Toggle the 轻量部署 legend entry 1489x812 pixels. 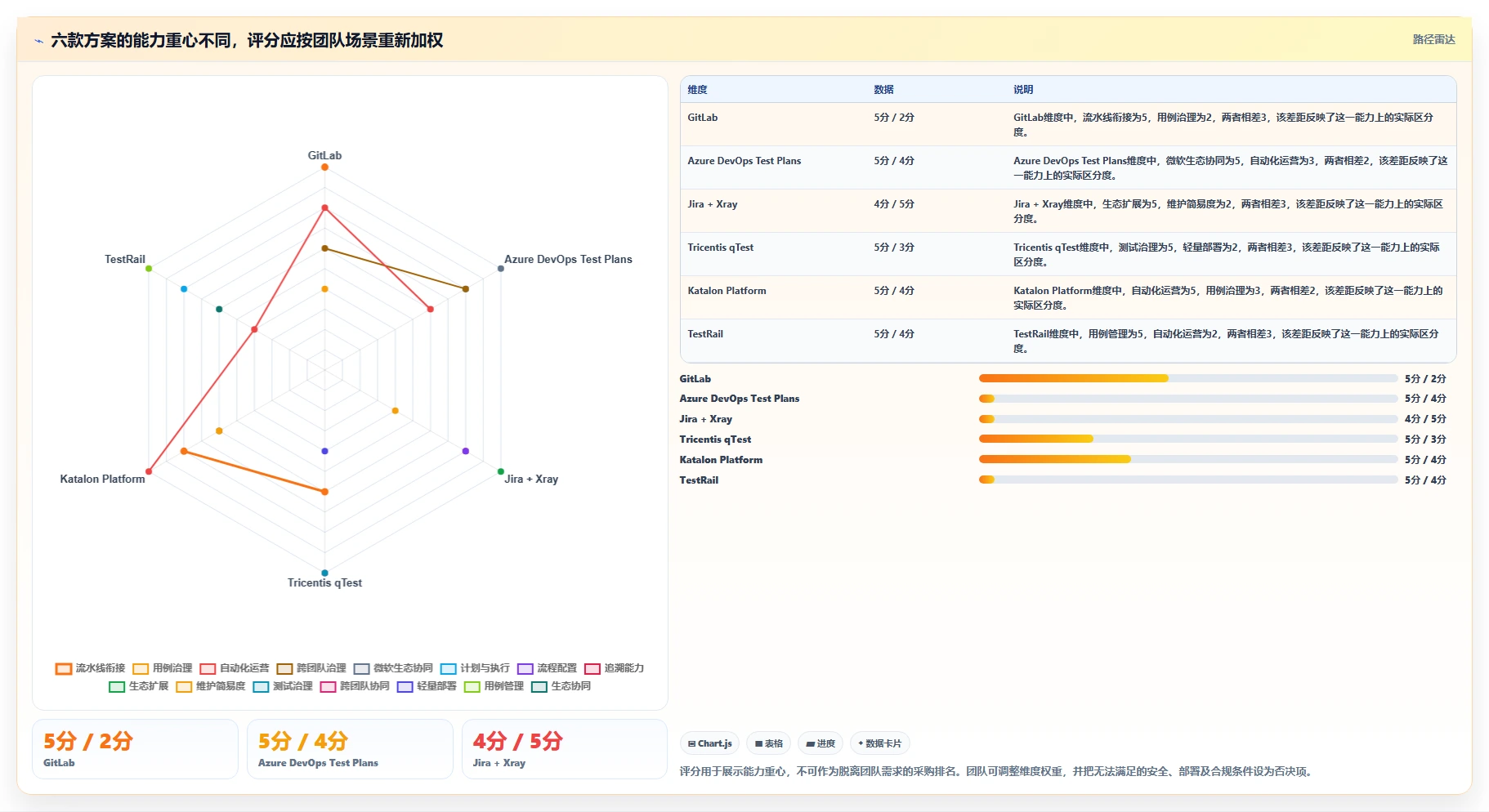click(427, 686)
